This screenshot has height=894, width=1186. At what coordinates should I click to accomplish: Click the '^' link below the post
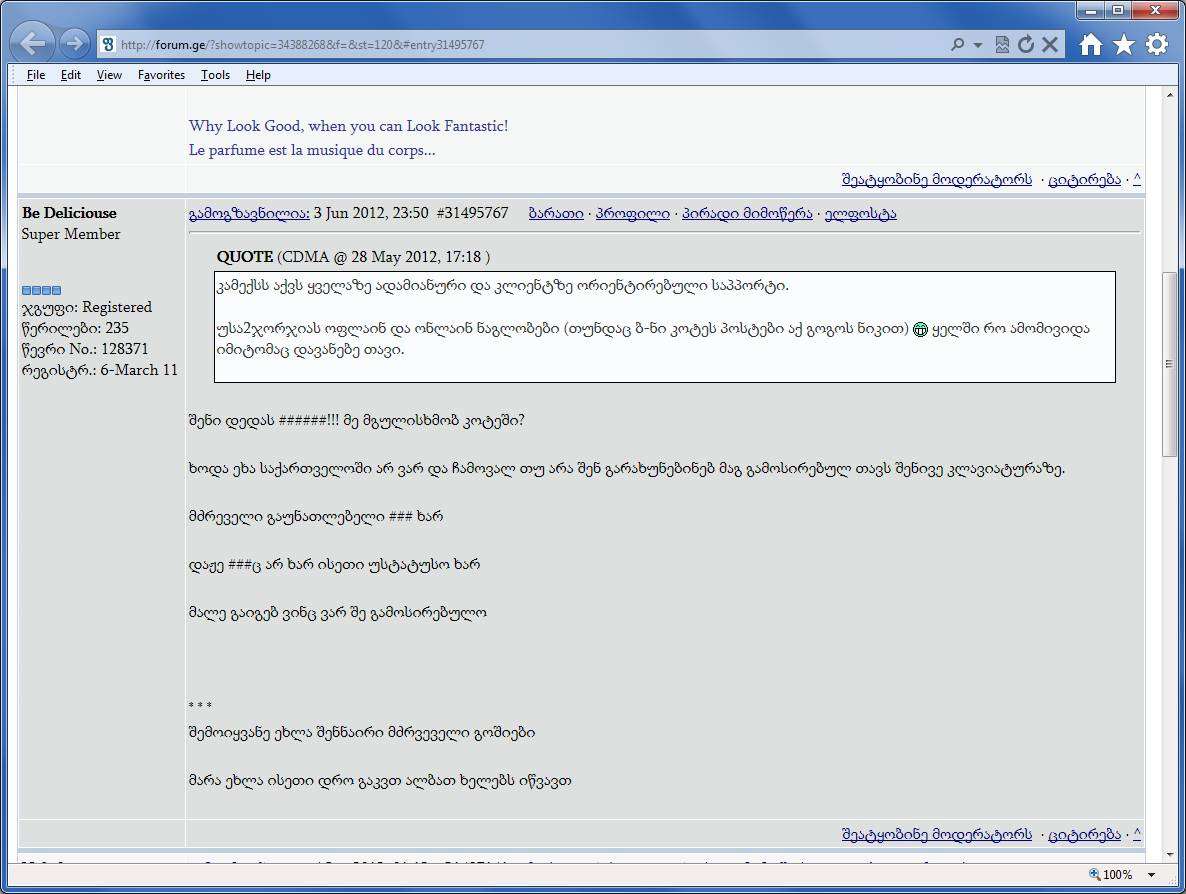(1137, 833)
